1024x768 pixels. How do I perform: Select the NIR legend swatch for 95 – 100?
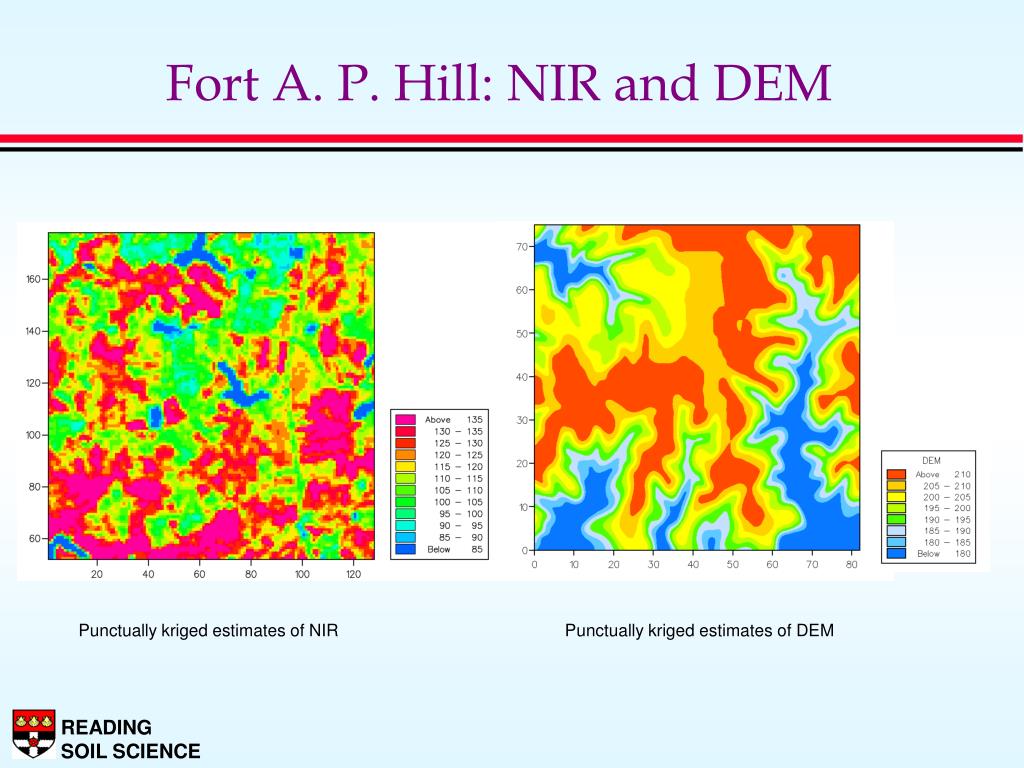(406, 513)
